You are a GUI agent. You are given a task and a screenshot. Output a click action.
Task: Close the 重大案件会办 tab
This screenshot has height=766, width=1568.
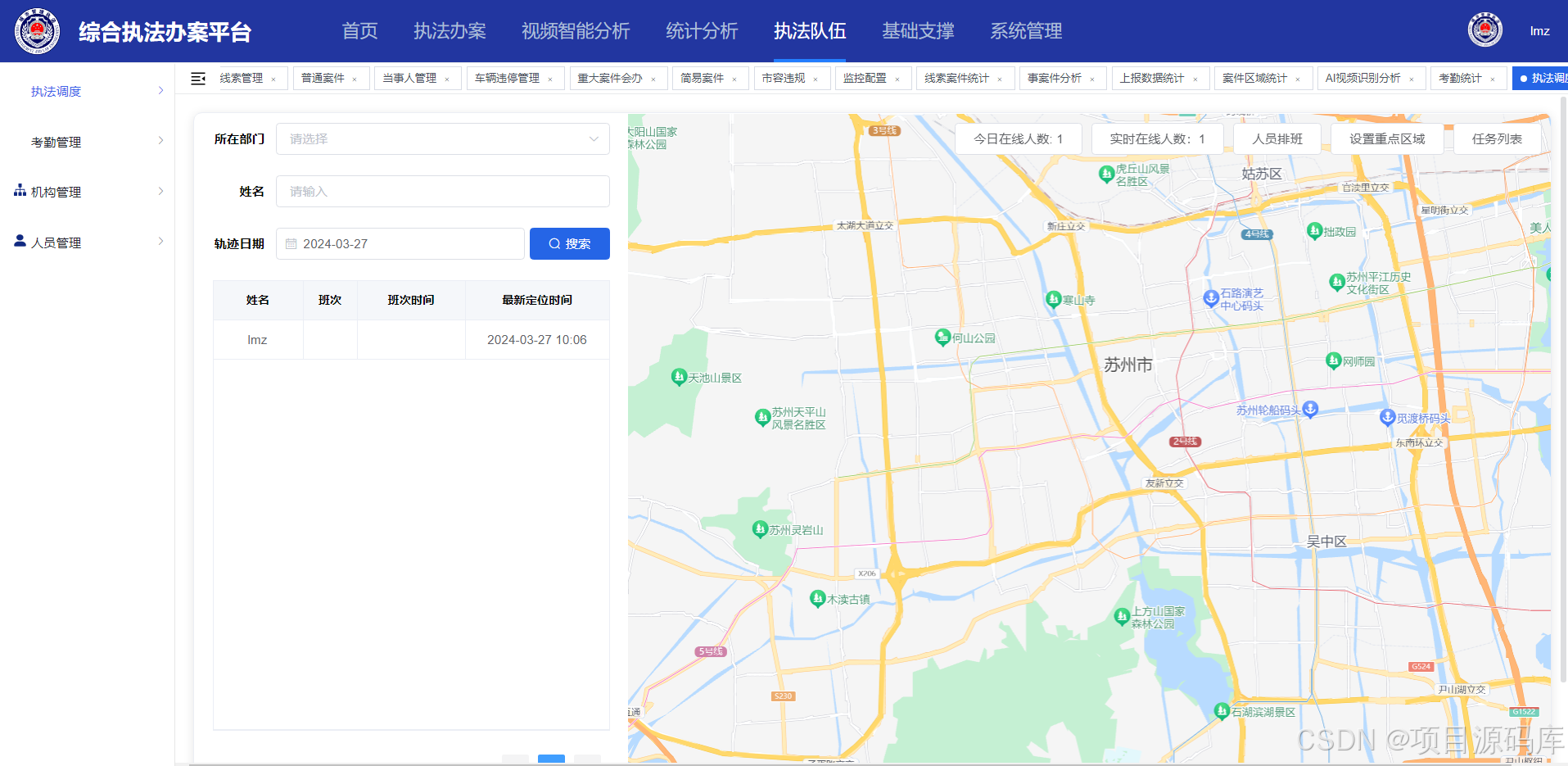click(x=653, y=79)
